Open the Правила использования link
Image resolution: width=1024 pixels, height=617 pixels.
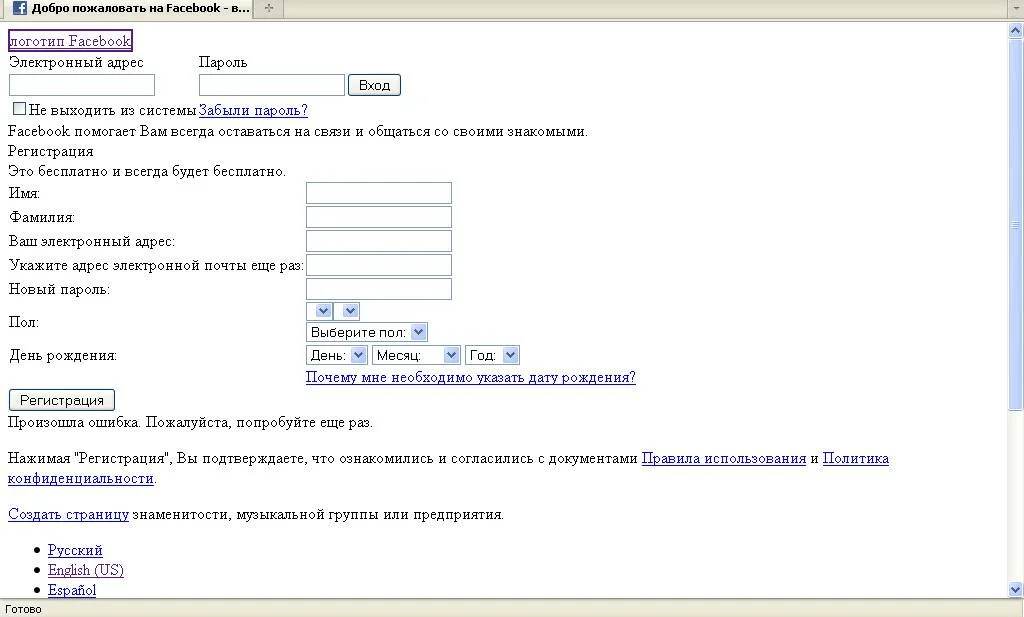click(x=724, y=458)
